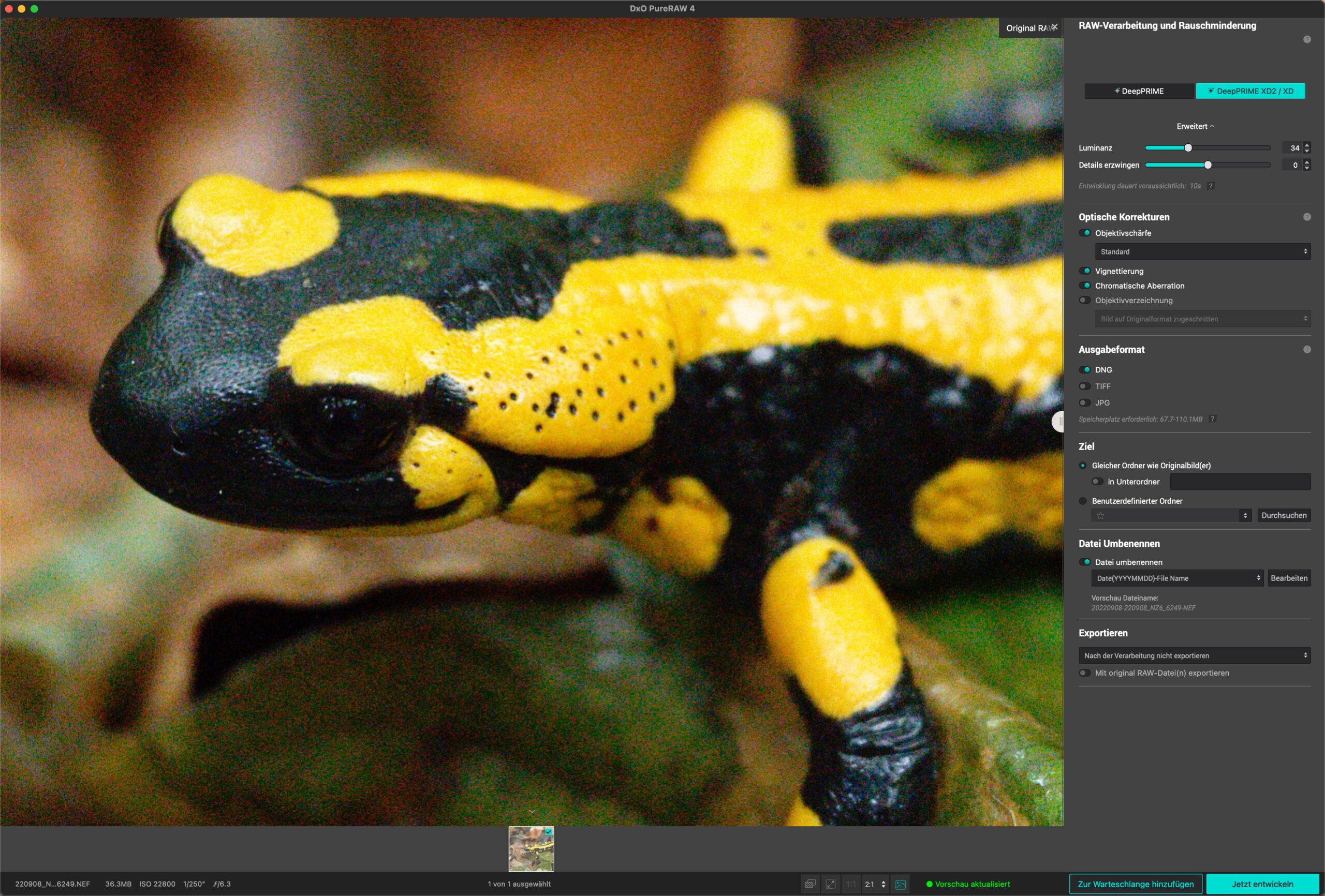This screenshot has height=896, width=1325.
Task: Click the Luminanz slider handle
Action: tap(1188, 147)
